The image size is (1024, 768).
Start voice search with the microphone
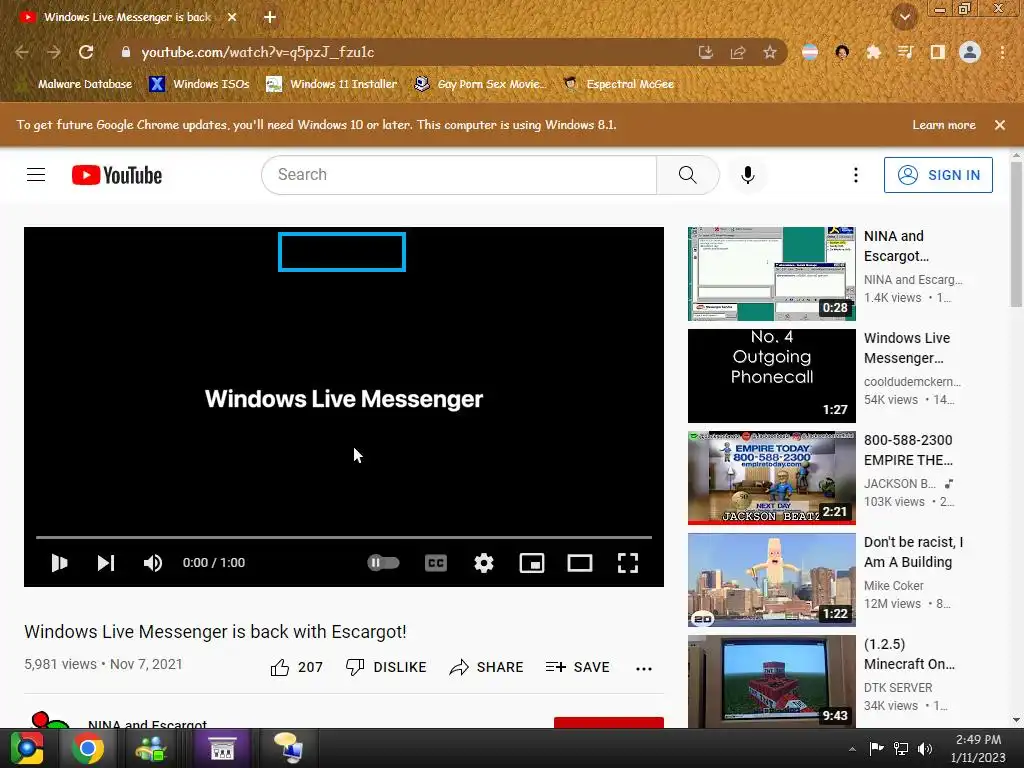pos(748,175)
